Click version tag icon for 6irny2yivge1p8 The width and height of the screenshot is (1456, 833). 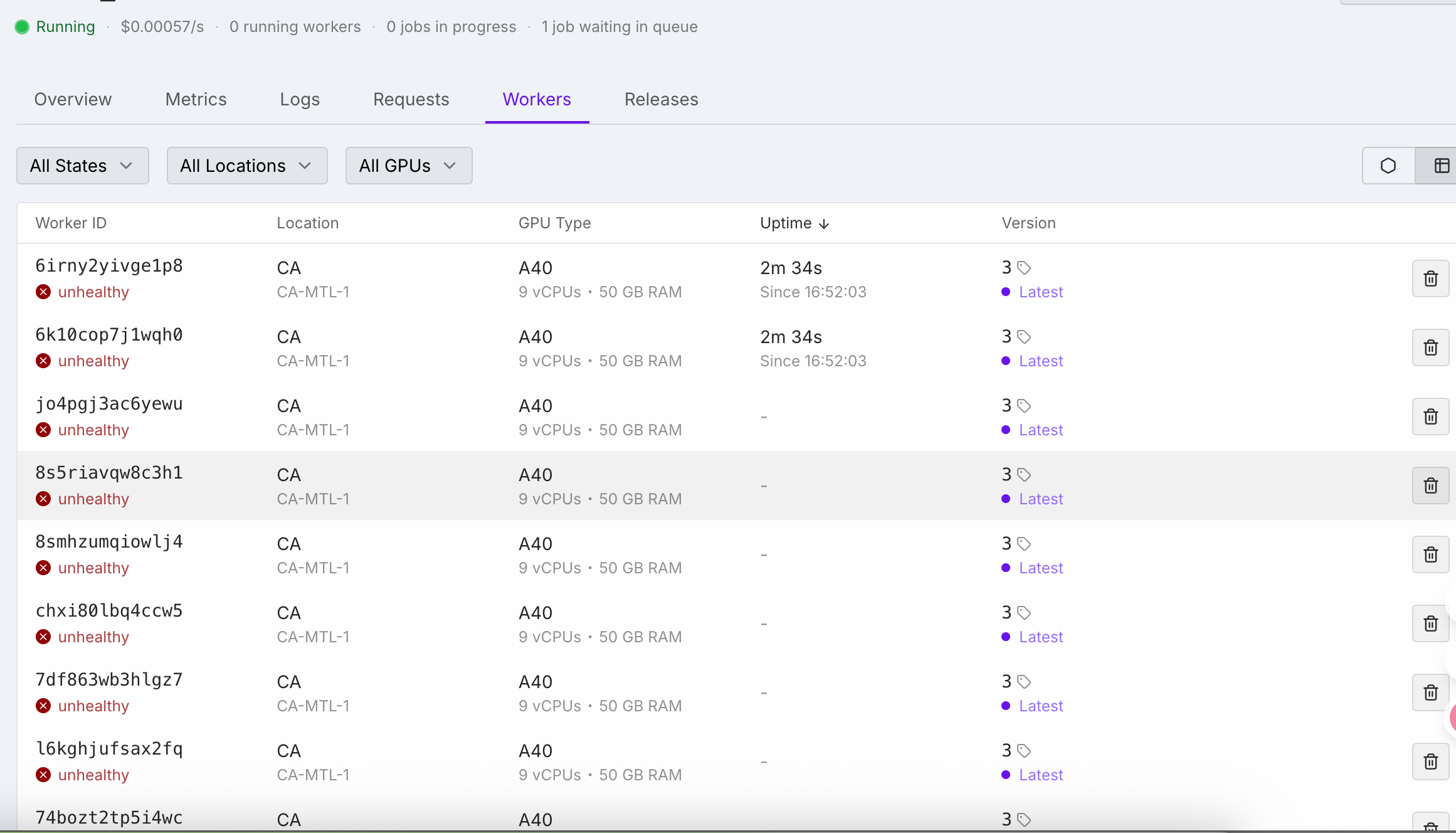coord(1024,268)
